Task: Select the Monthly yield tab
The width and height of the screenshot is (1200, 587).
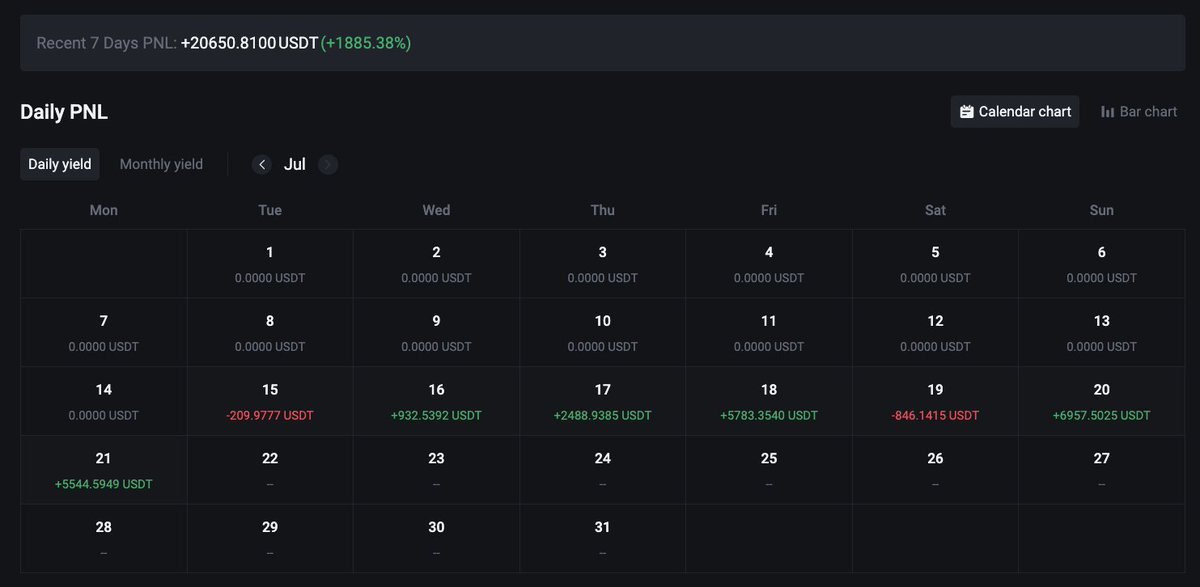Action: click(161, 164)
